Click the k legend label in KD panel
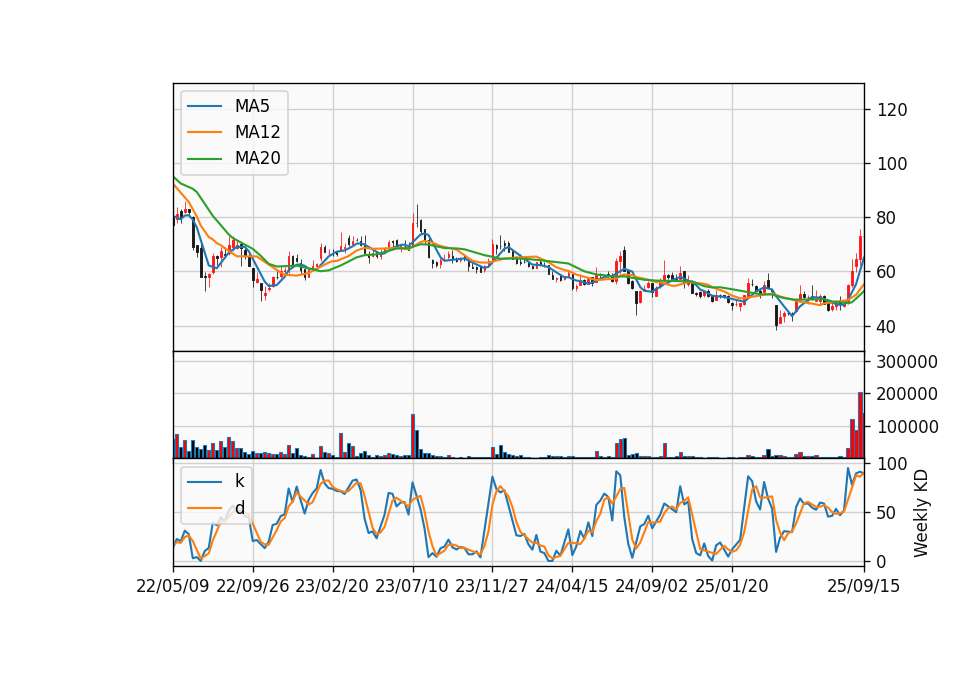960x690 pixels. [x=239, y=481]
